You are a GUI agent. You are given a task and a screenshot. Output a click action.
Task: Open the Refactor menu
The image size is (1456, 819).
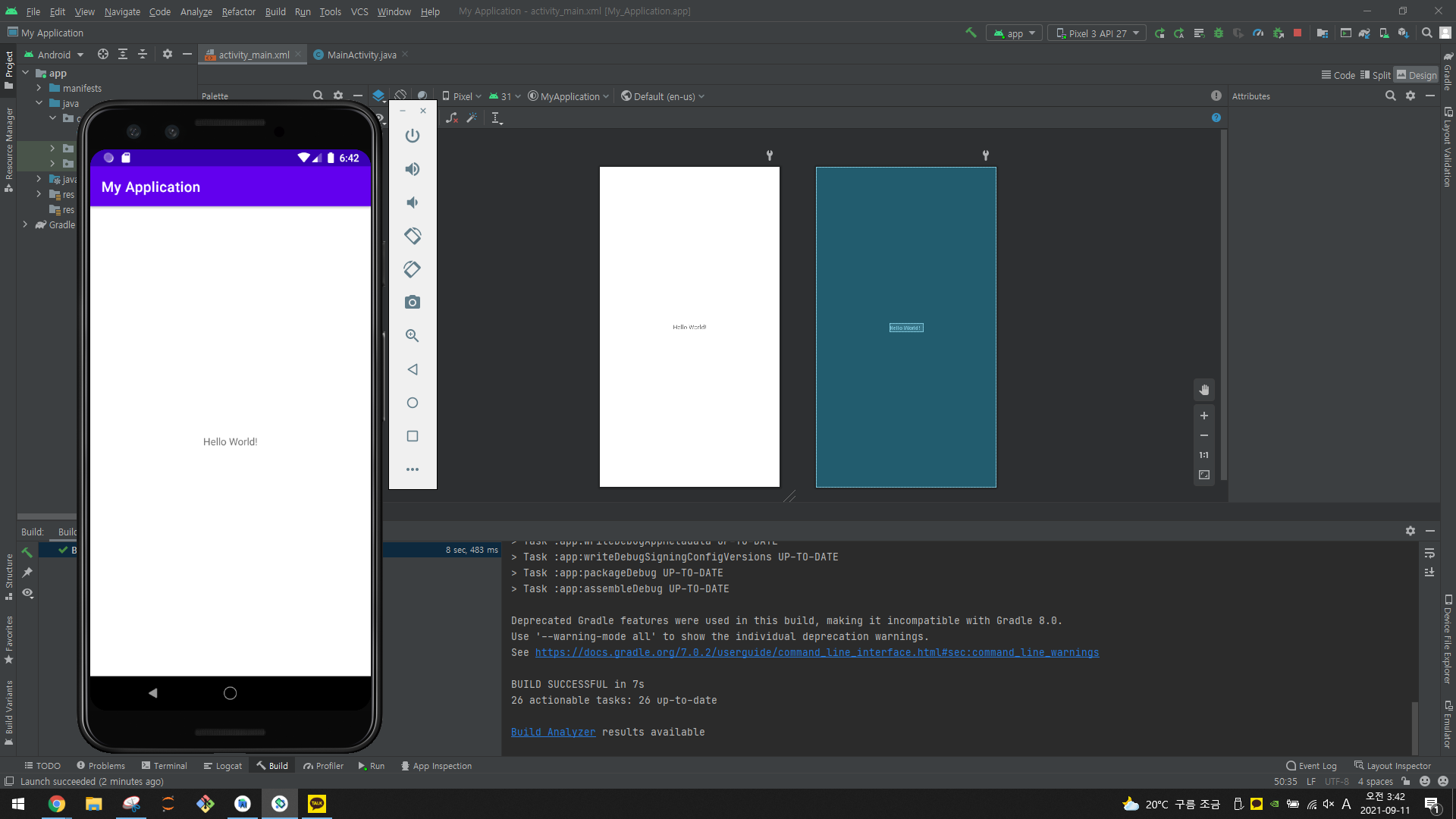tap(238, 11)
